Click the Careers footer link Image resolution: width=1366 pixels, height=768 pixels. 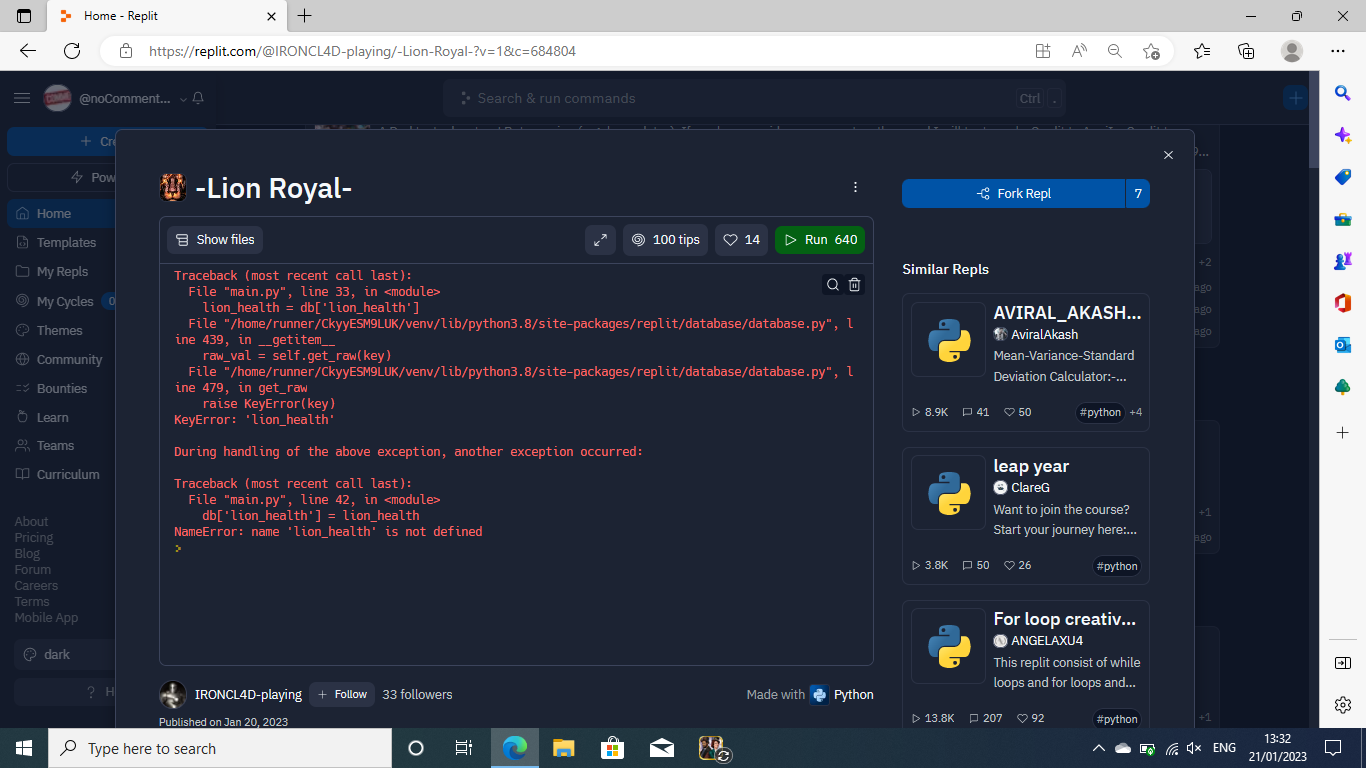click(x=36, y=585)
